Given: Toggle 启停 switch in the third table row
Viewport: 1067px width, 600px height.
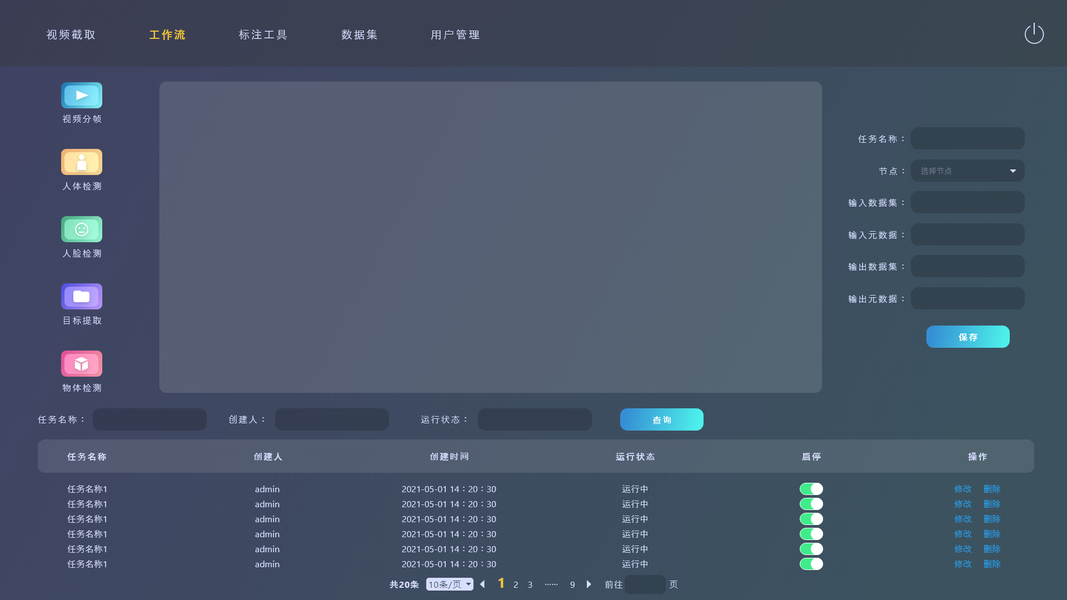Looking at the screenshot, I should pyautogui.click(x=811, y=519).
